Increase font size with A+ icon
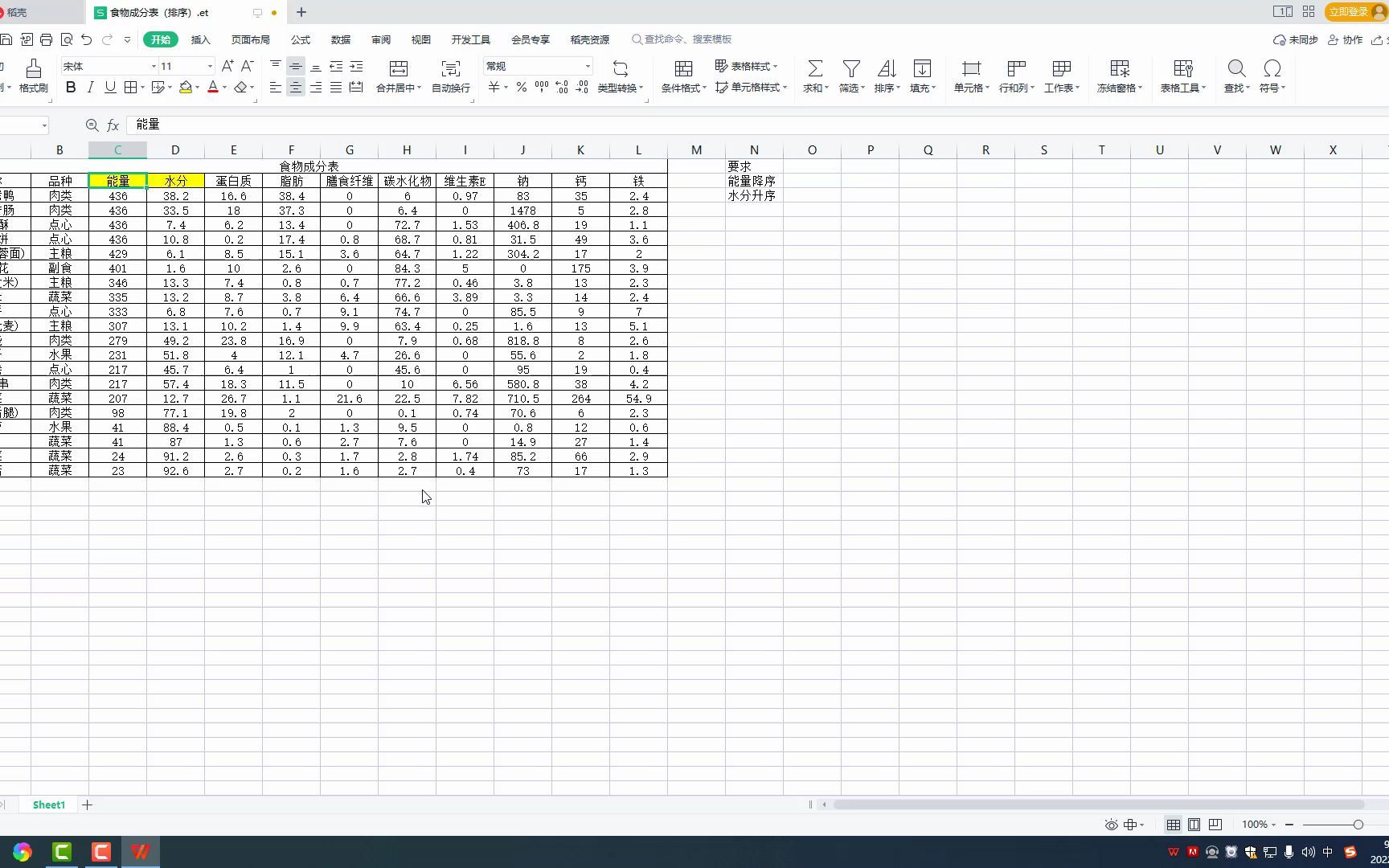Screen dimensions: 1389x868 (227, 66)
